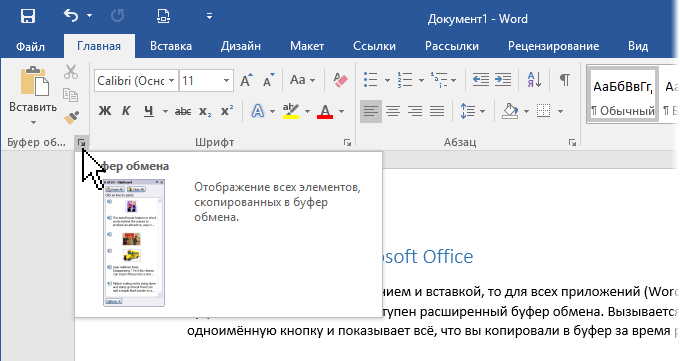680x361 pixels.
Task: Apply bulleted list
Action: tap(371, 80)
